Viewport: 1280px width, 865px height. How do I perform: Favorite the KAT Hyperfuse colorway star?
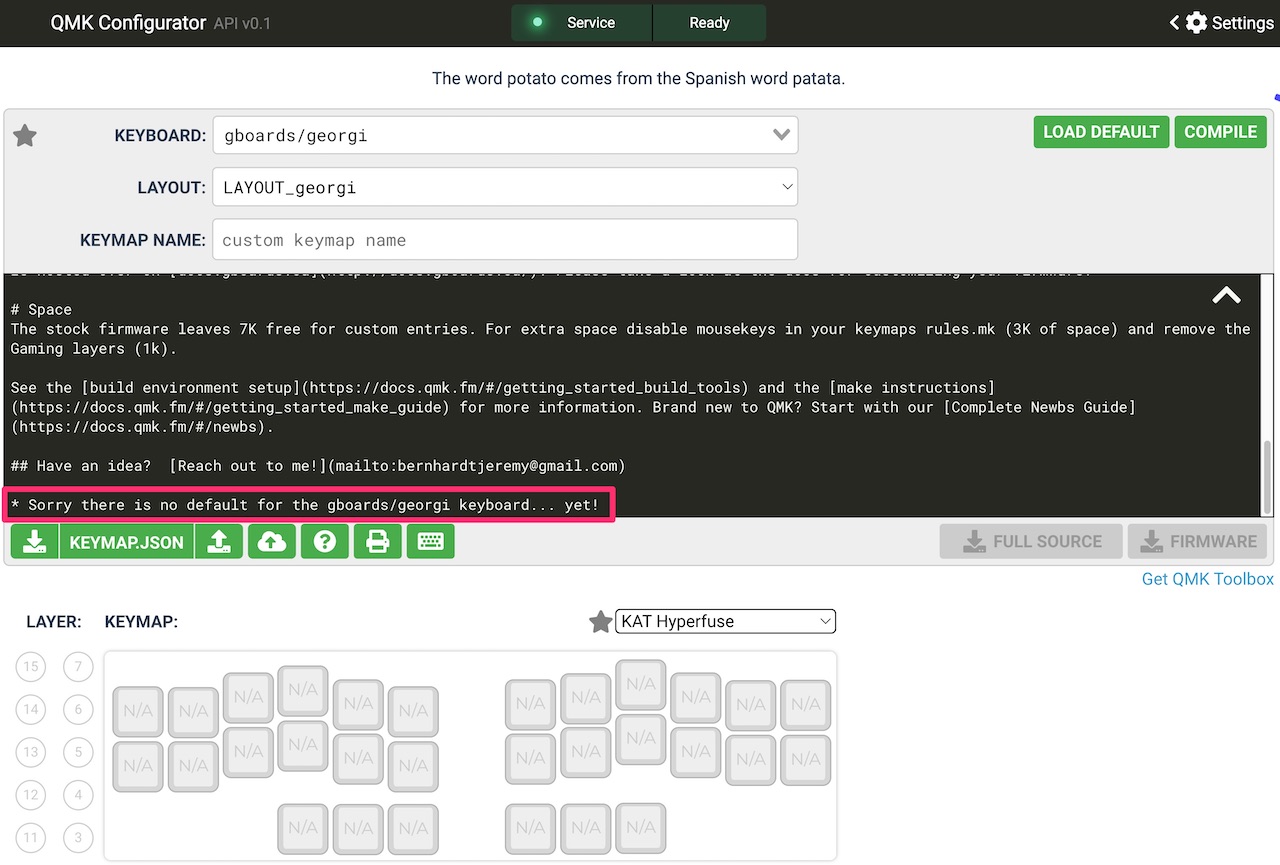coord(600,622)
